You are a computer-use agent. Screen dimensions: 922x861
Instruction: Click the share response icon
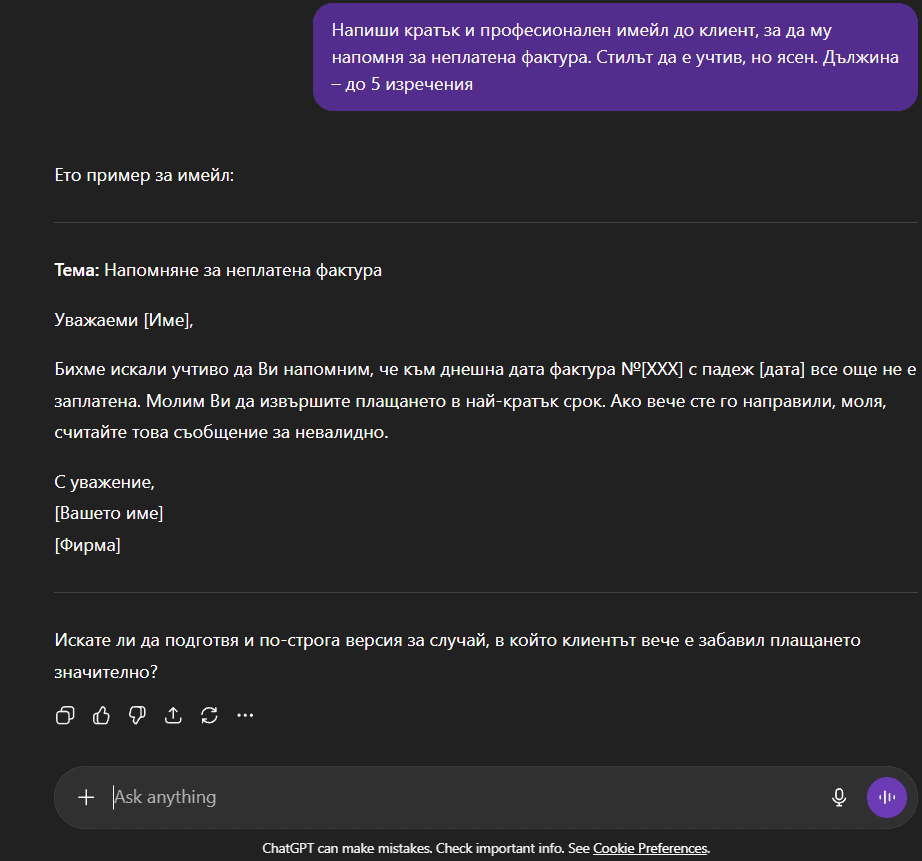click(173, 715)
